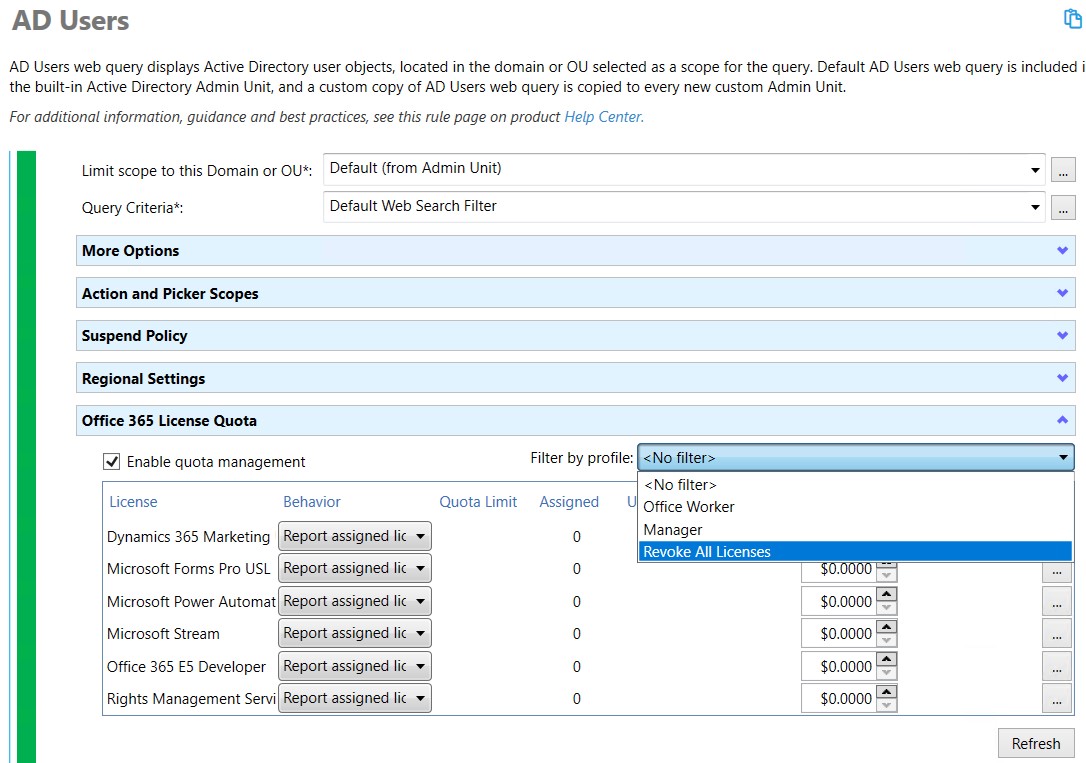1086x763 pixels.
Task: Open Behavior dropdown for Microsoft Power Automate
Action: (x=355, y=601)
